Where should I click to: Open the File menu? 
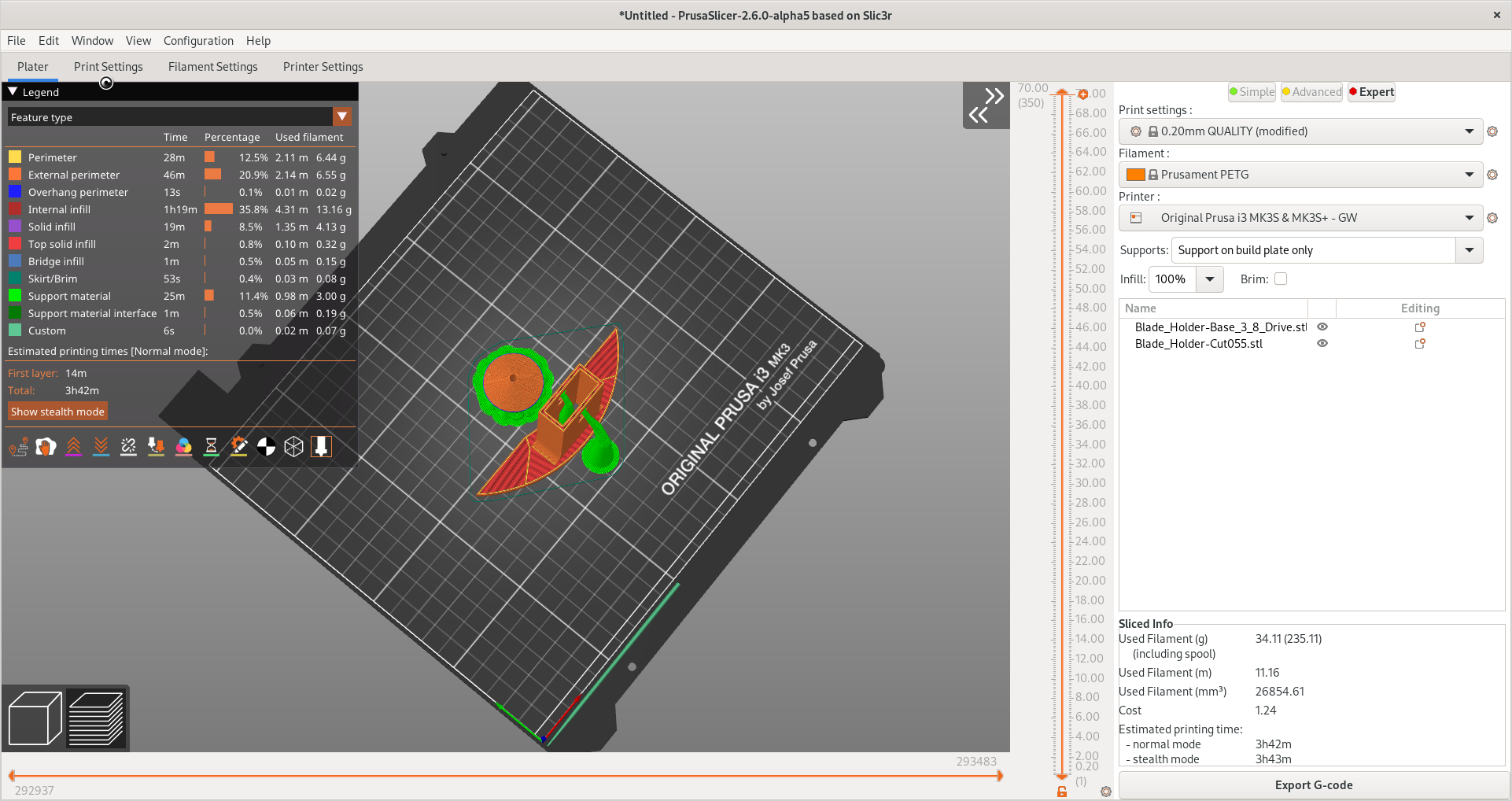click(17, 41)
